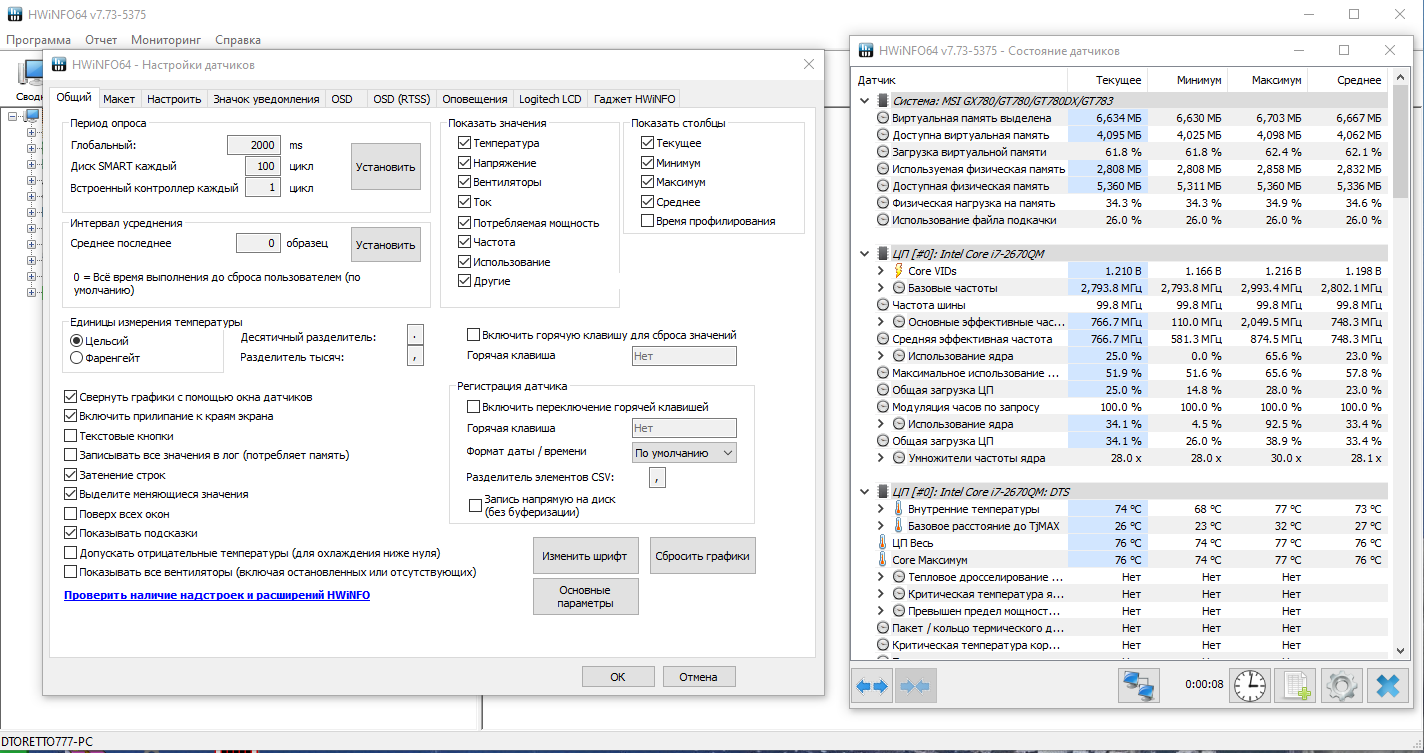
Task: Click the Среднее последнее sample field
Action: coord(258,243)
